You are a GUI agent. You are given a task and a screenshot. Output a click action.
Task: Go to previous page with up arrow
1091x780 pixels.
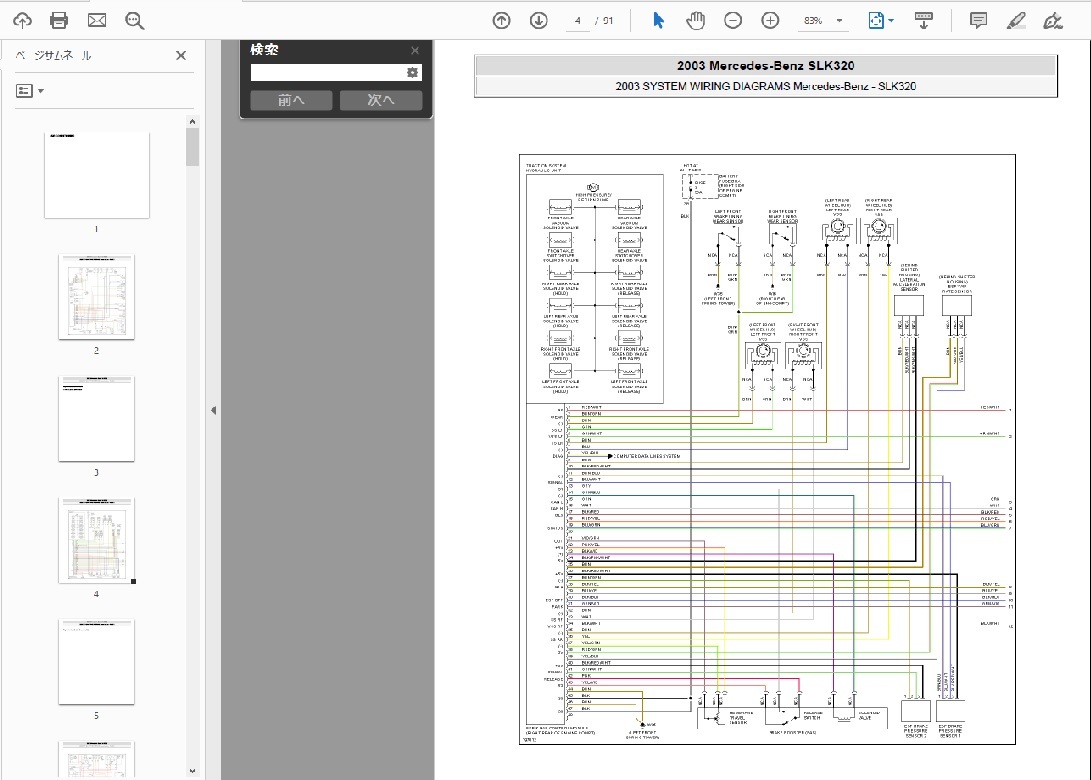point(502,20)
